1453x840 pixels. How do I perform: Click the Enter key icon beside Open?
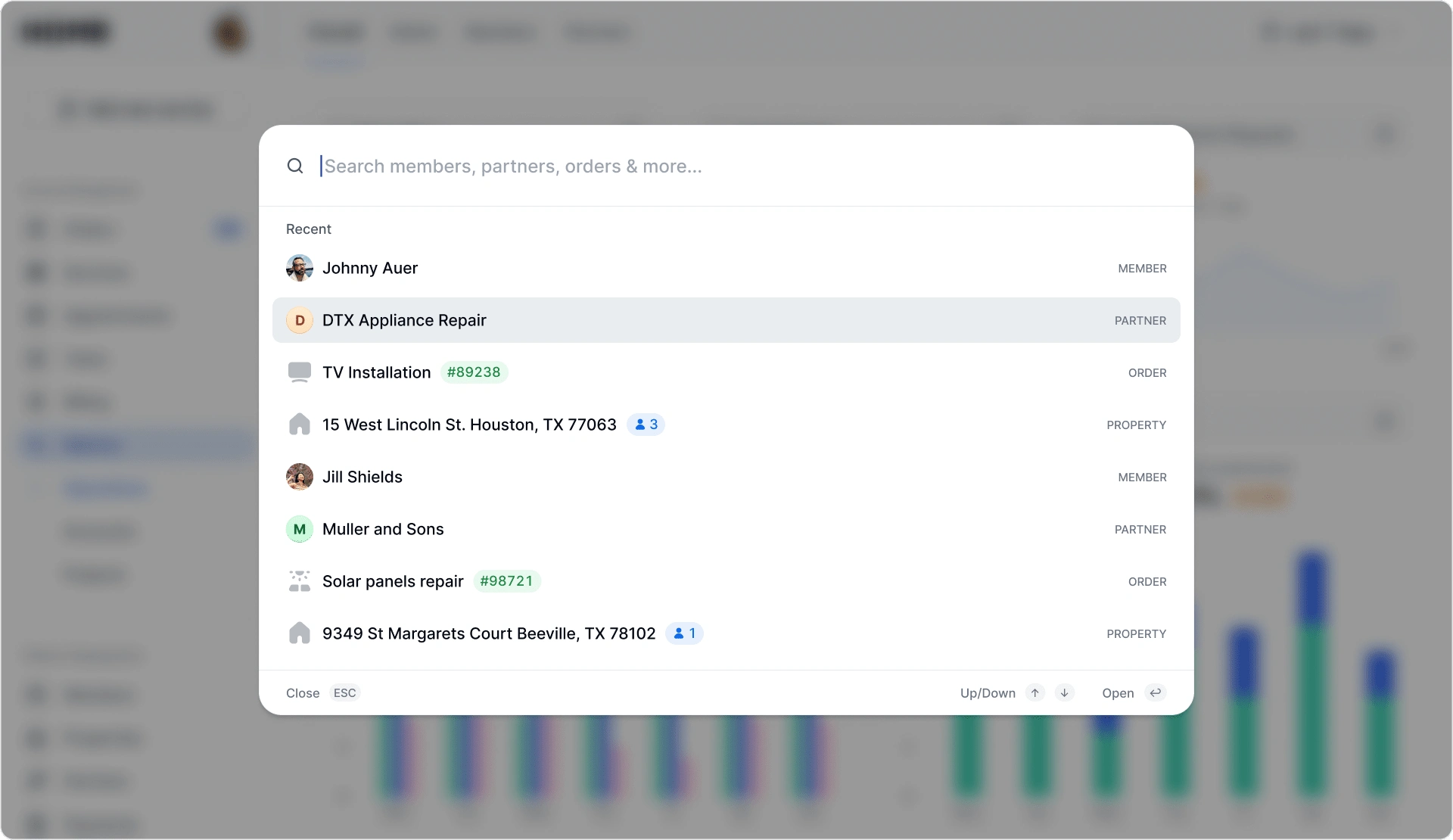pos(1155,693)
